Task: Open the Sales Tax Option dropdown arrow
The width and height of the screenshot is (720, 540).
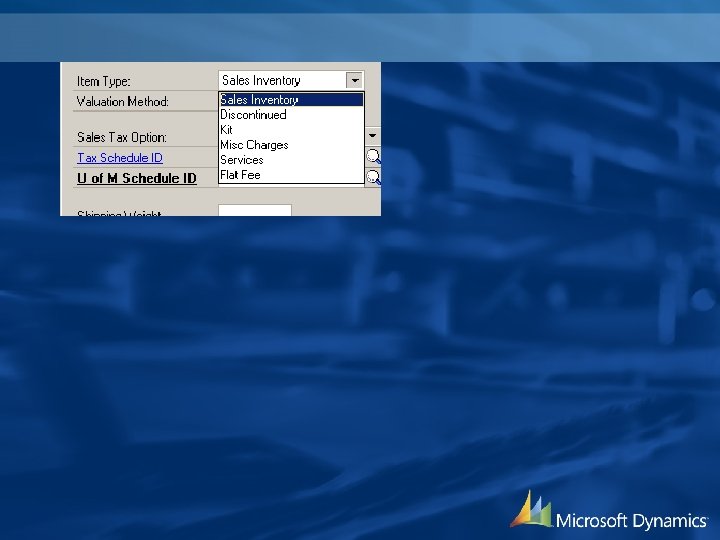Action: click(x=372, y=136)
